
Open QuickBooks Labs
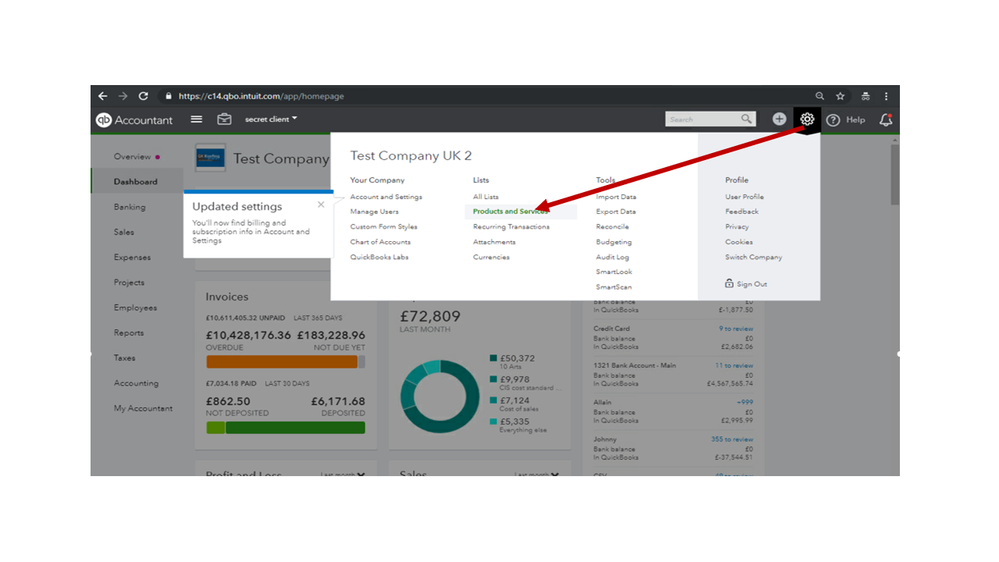pos(379,257)
